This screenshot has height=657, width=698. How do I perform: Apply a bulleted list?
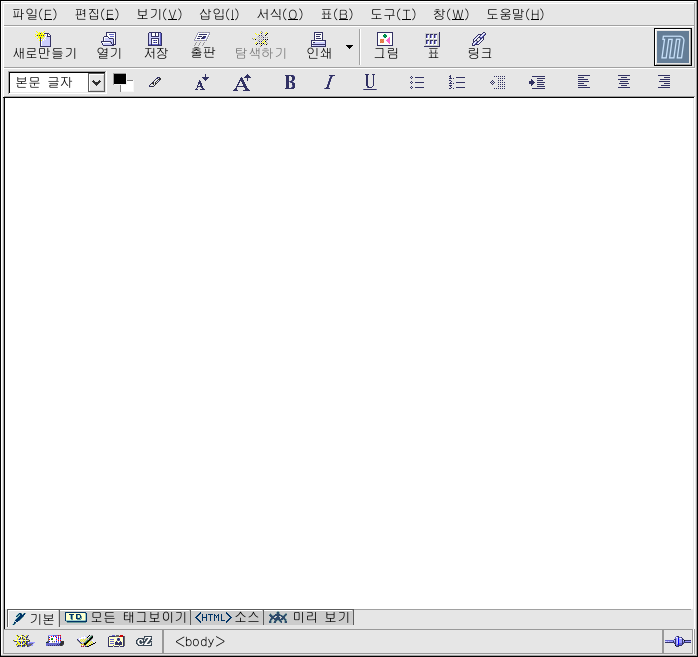(x=417, y=83)
